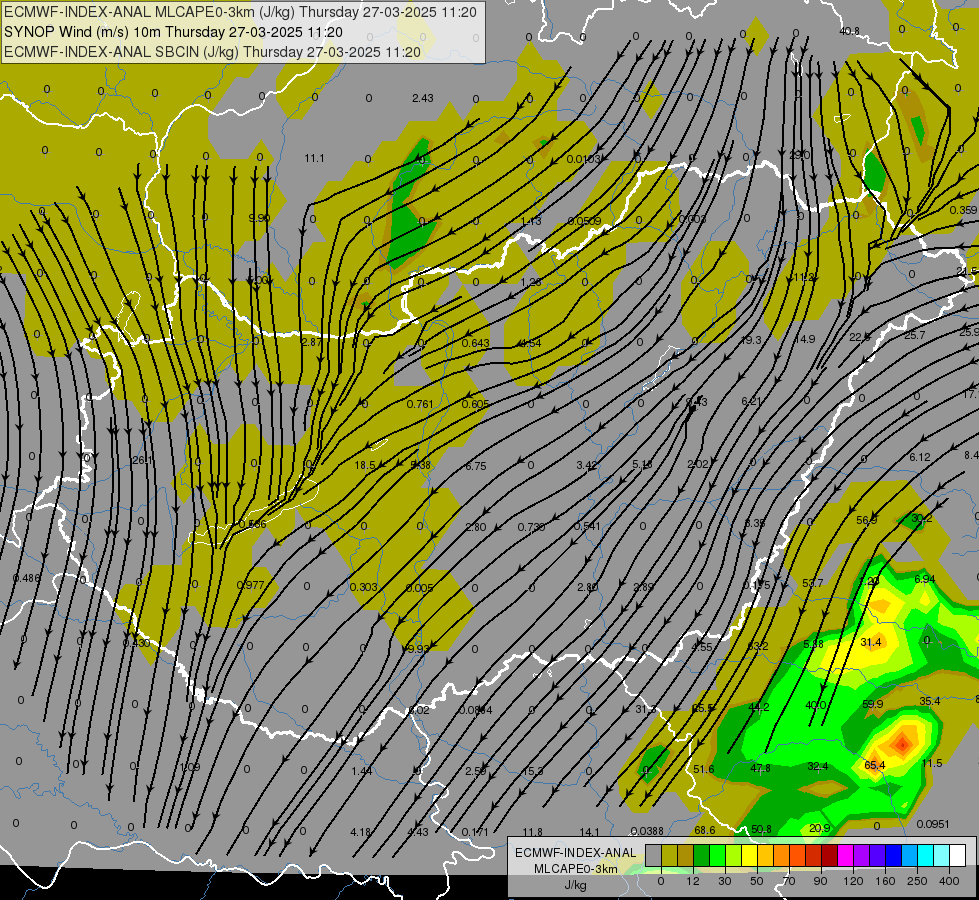Click the map value 0.486
The image size is (979, 900).
(x=26, y=578)
